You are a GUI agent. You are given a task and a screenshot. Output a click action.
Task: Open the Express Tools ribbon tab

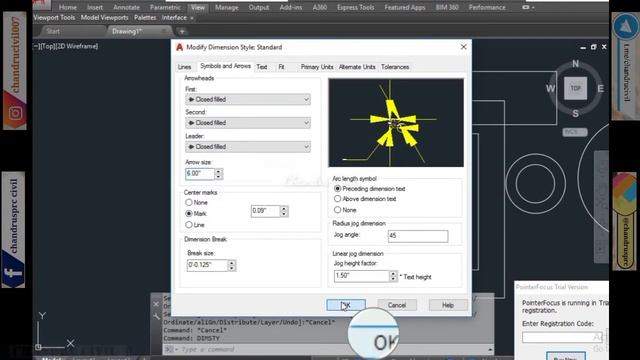click(355, 7)
